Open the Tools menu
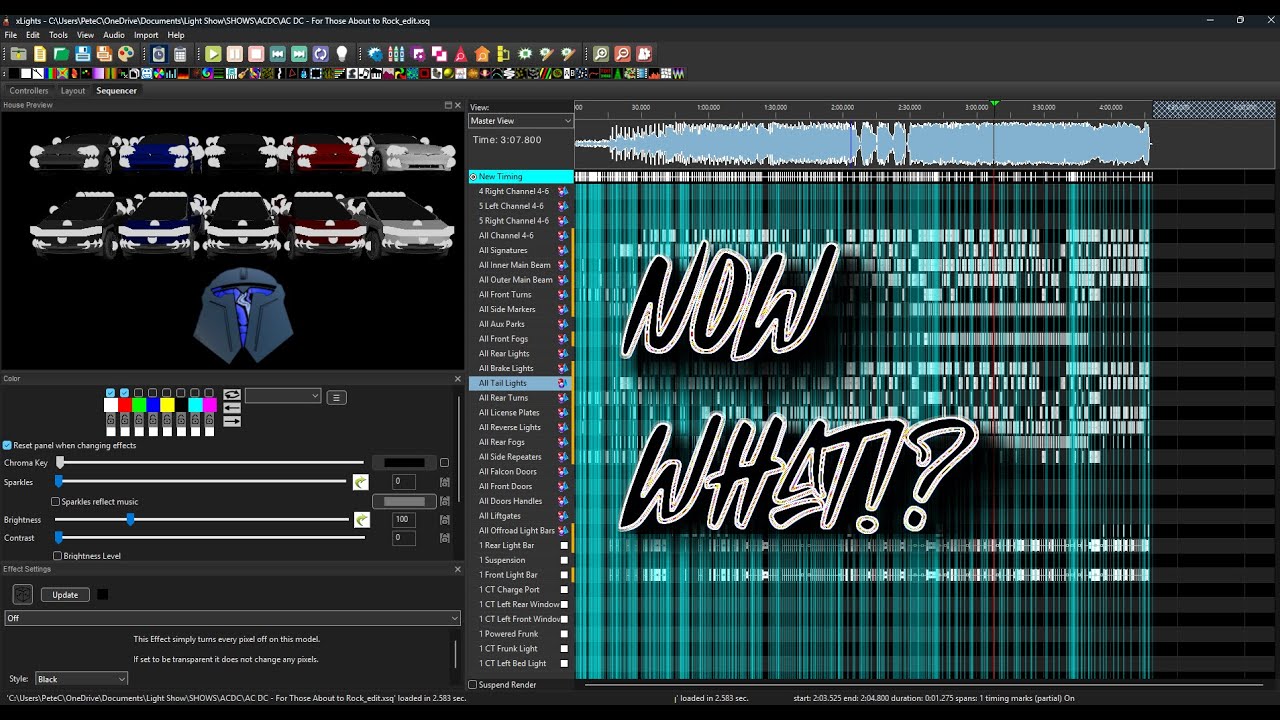This screenshot has height=720, width=1280. tap(58, 35)
